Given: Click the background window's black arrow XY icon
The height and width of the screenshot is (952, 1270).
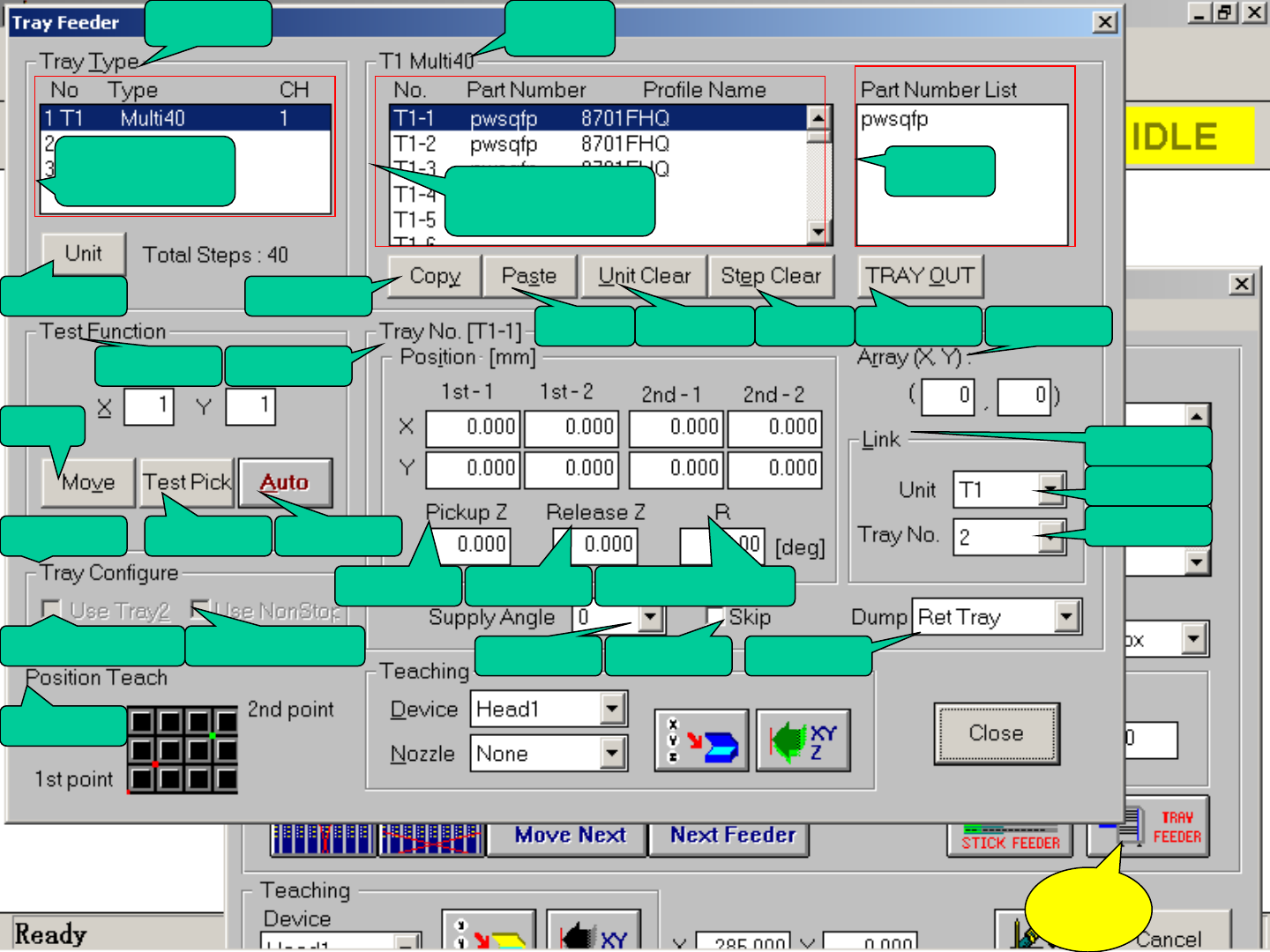Looking at the screenshot, I should [594, 931].
